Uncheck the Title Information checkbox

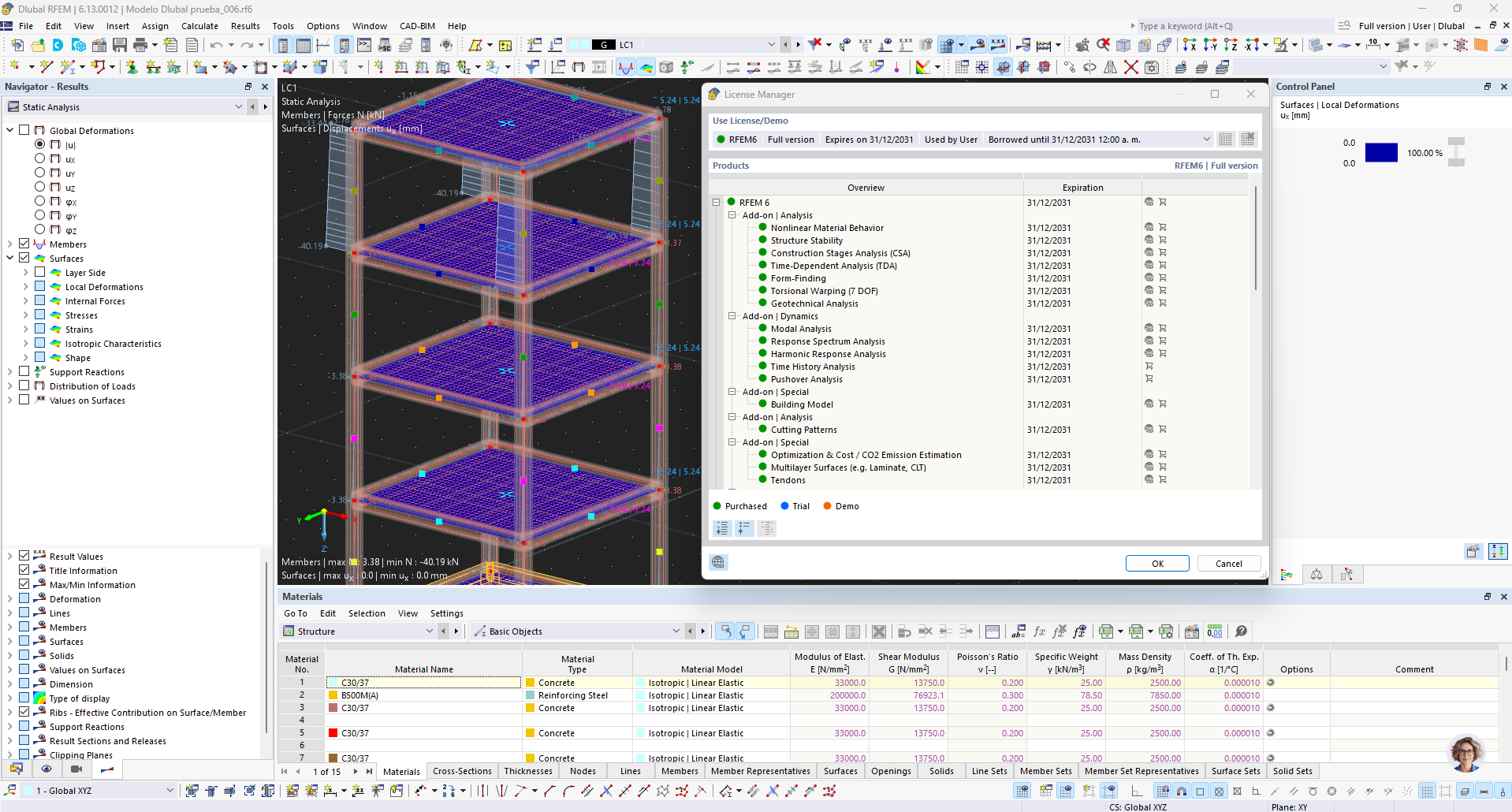tap(24, 570)
